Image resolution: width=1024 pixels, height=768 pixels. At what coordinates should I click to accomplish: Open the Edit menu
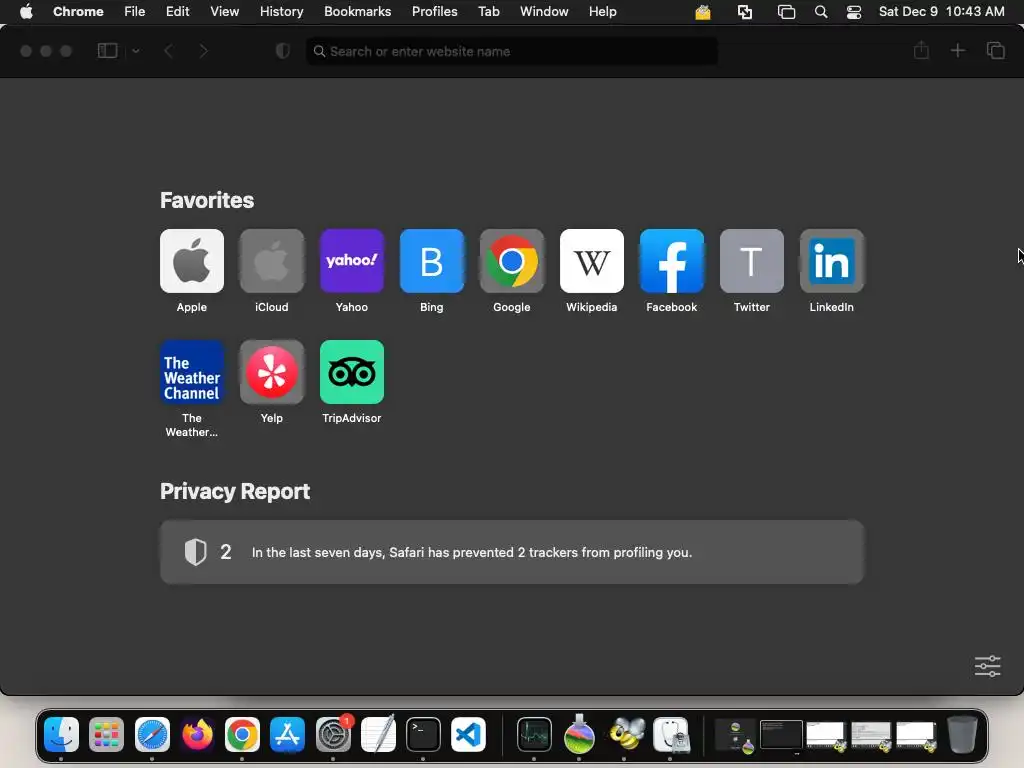click(178, 12)
